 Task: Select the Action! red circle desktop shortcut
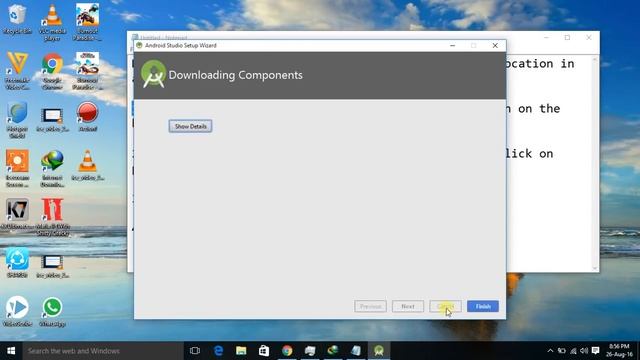[87, 117]
